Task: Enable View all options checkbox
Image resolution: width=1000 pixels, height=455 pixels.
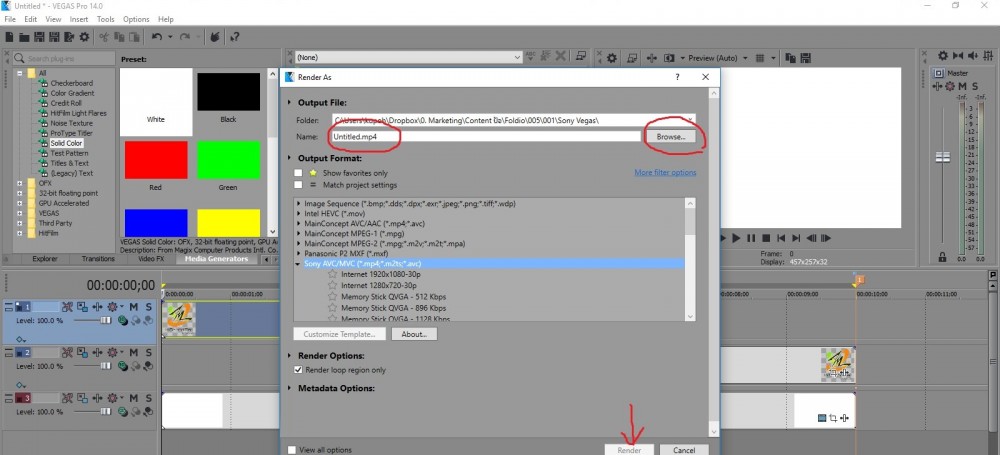Action: coord(292,450)
